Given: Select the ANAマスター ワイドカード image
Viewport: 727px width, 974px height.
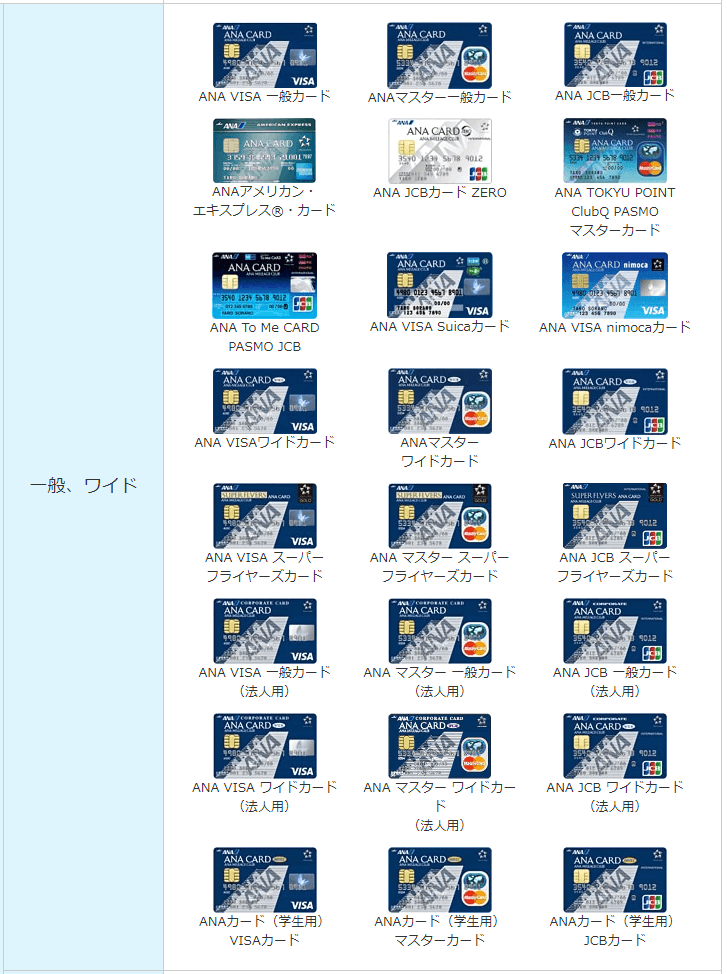Looking at the screenshot, I should [440, 401].
